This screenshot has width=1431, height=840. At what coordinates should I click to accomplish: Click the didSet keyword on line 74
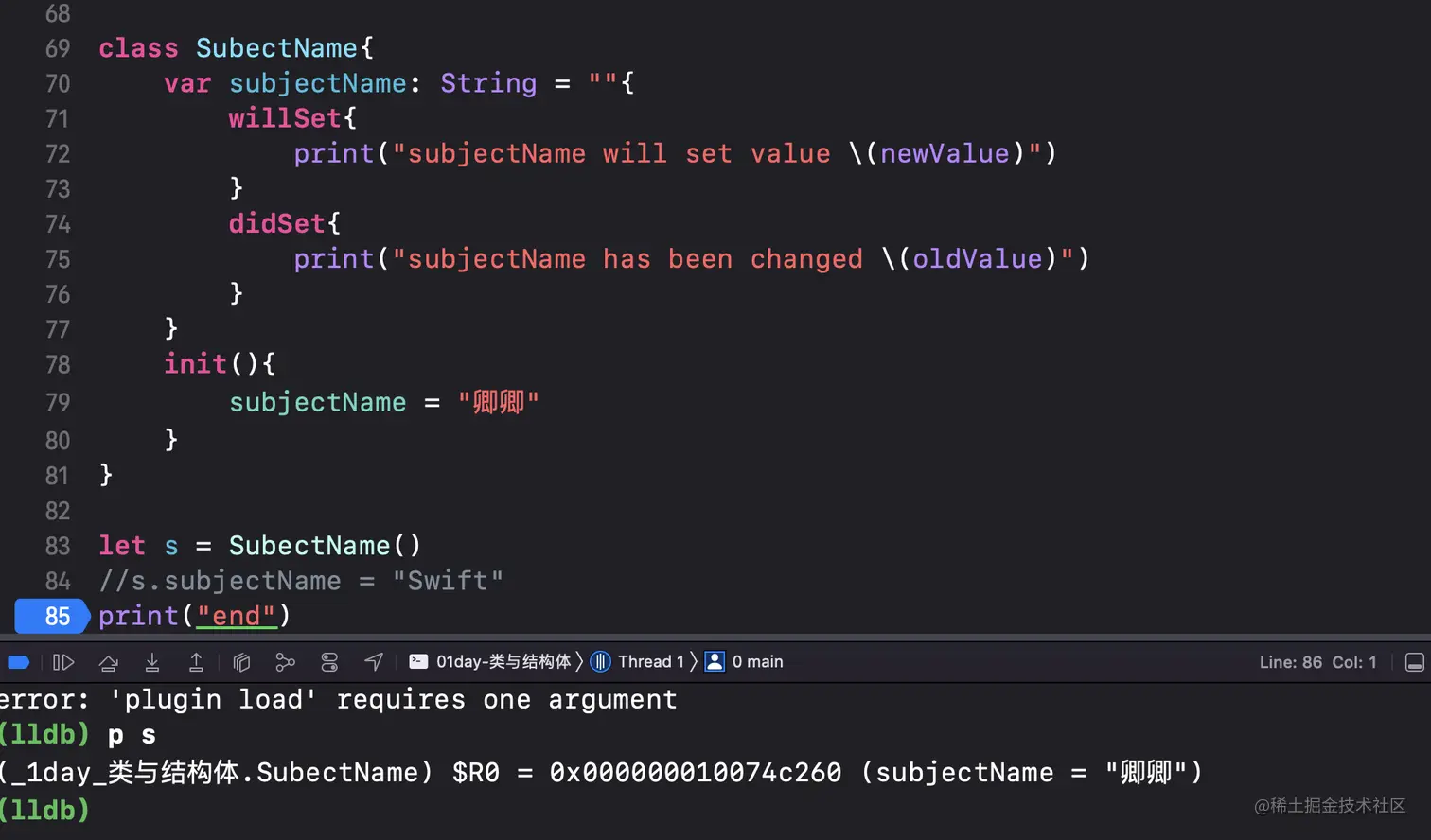tap(276, 223)
